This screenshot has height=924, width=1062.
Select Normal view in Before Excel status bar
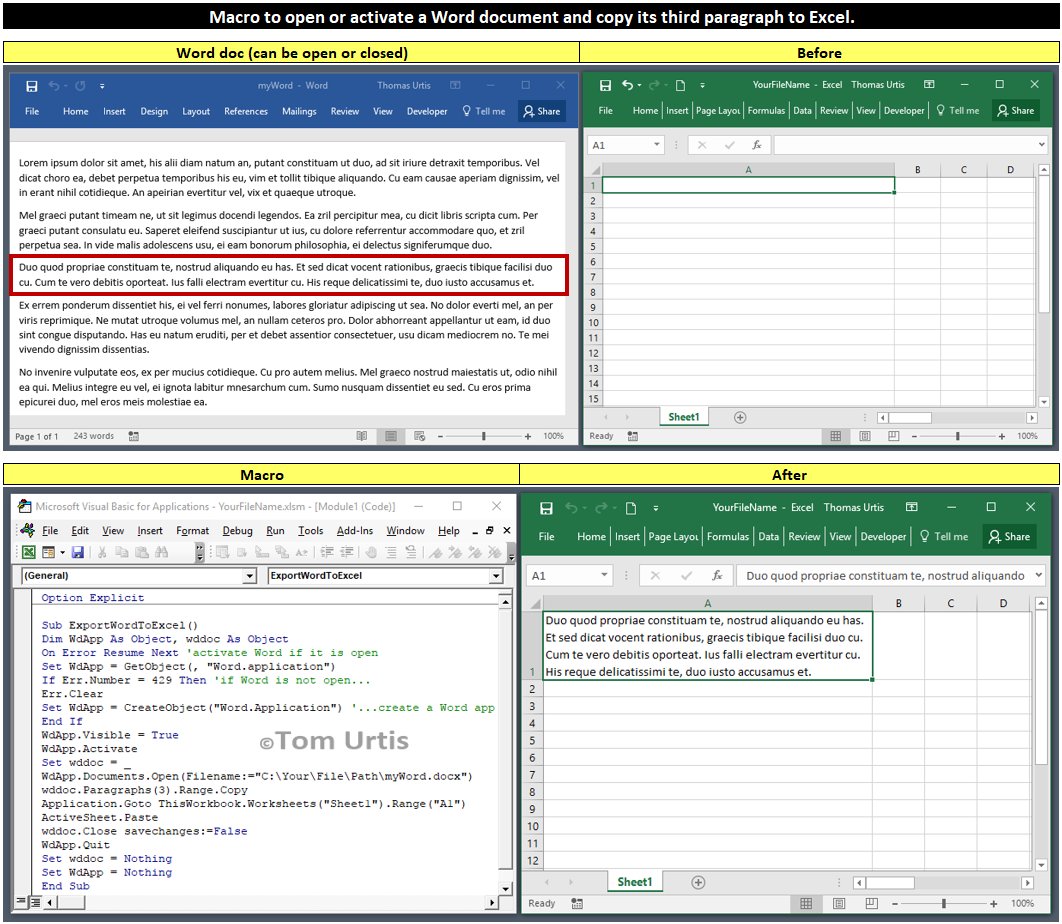coord(836,436)
